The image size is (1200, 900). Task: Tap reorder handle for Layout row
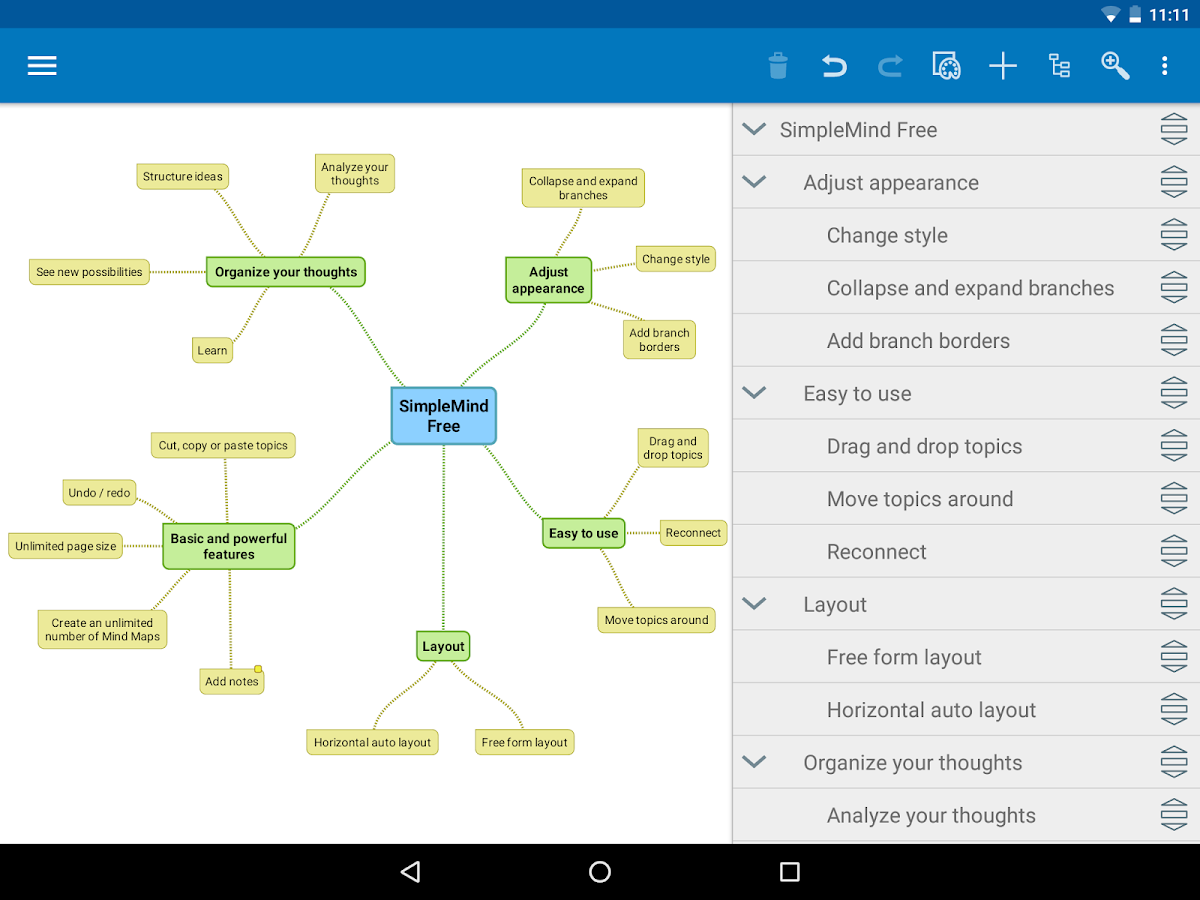point(1174,605)
